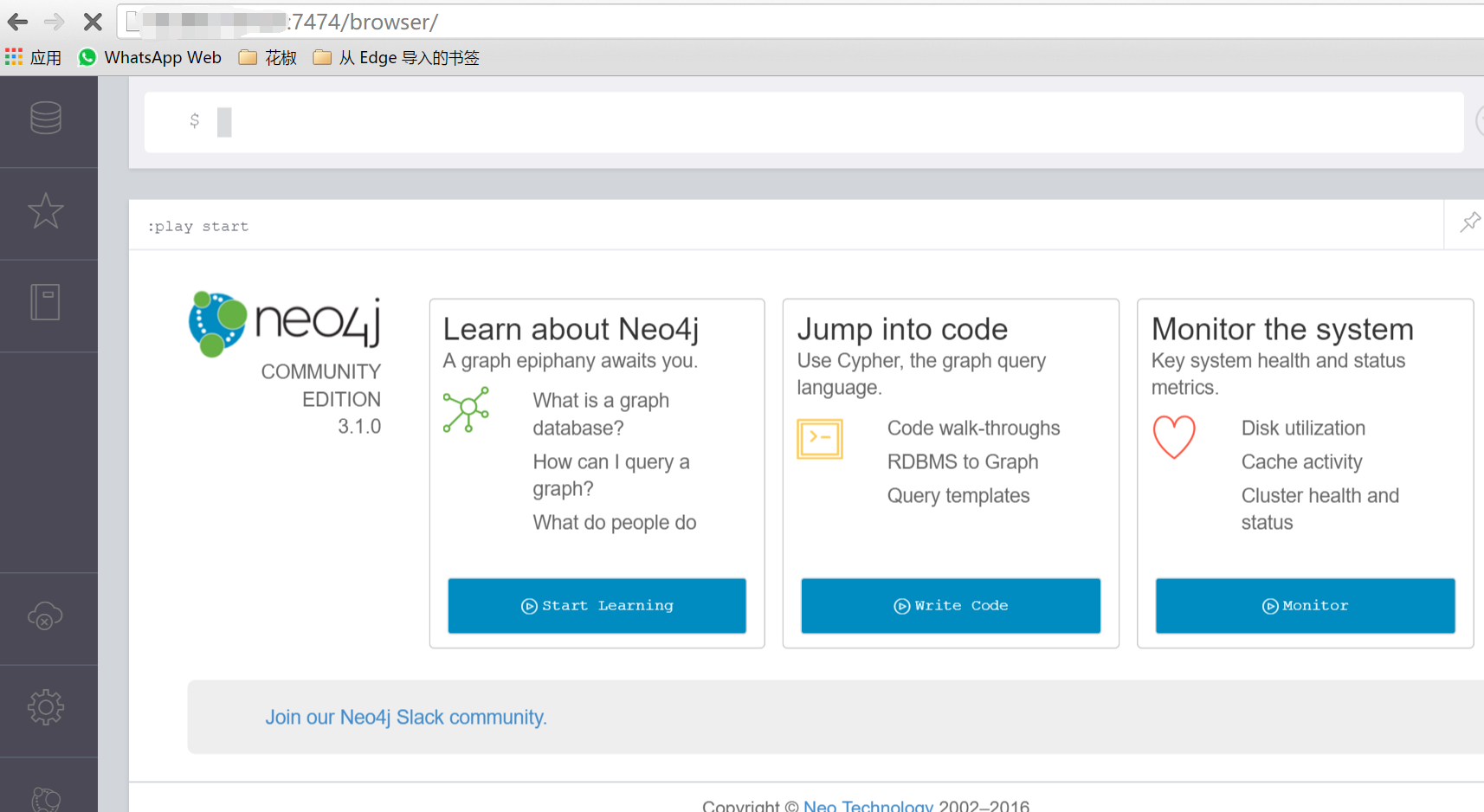Stop page loading with the X button

93,22
